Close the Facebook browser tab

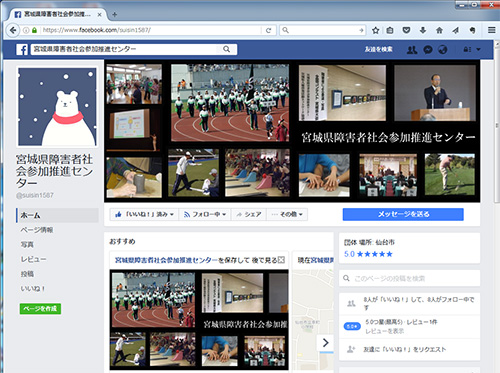99,15
